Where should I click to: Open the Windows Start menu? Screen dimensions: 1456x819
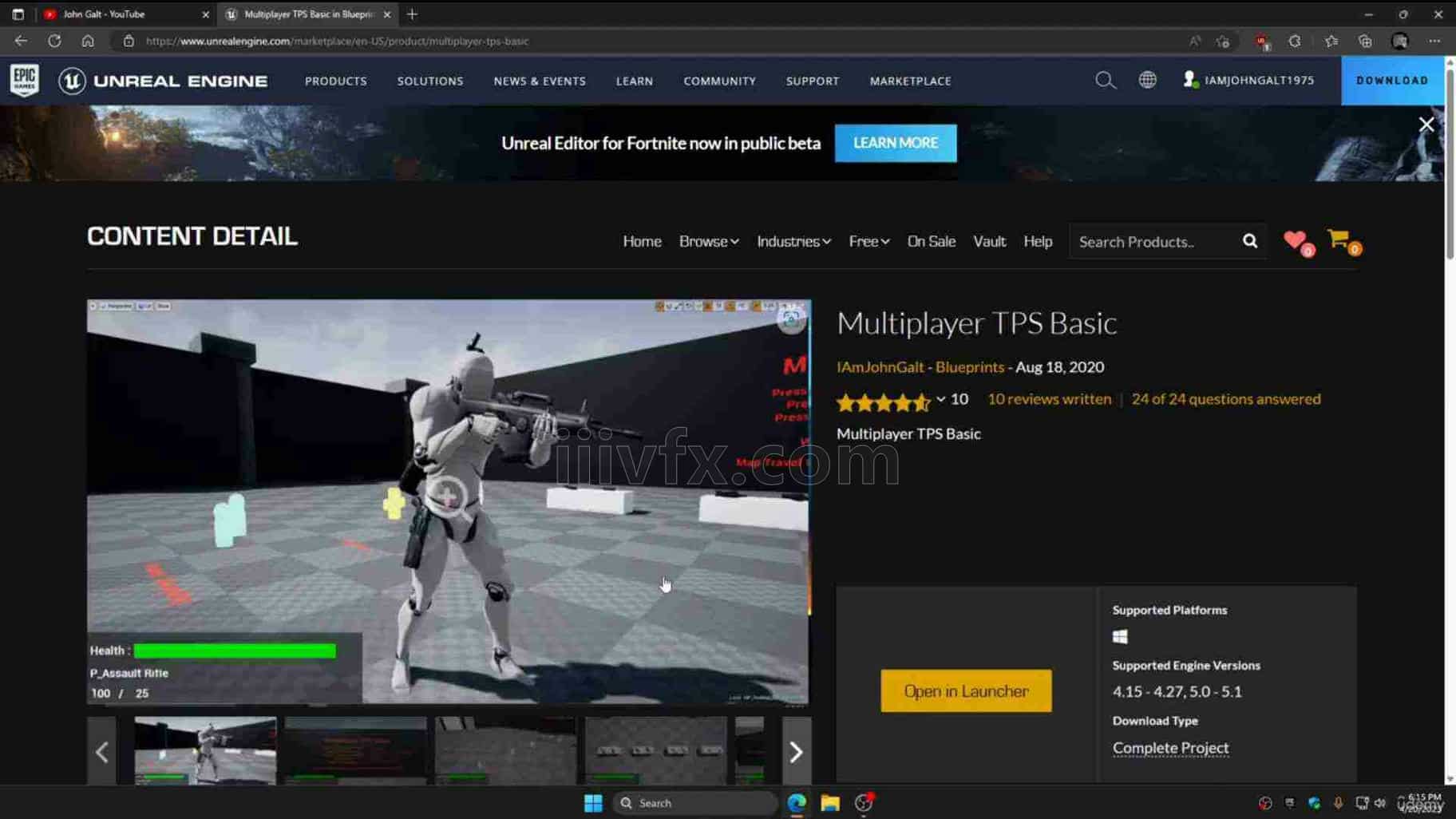click(593, 803)
